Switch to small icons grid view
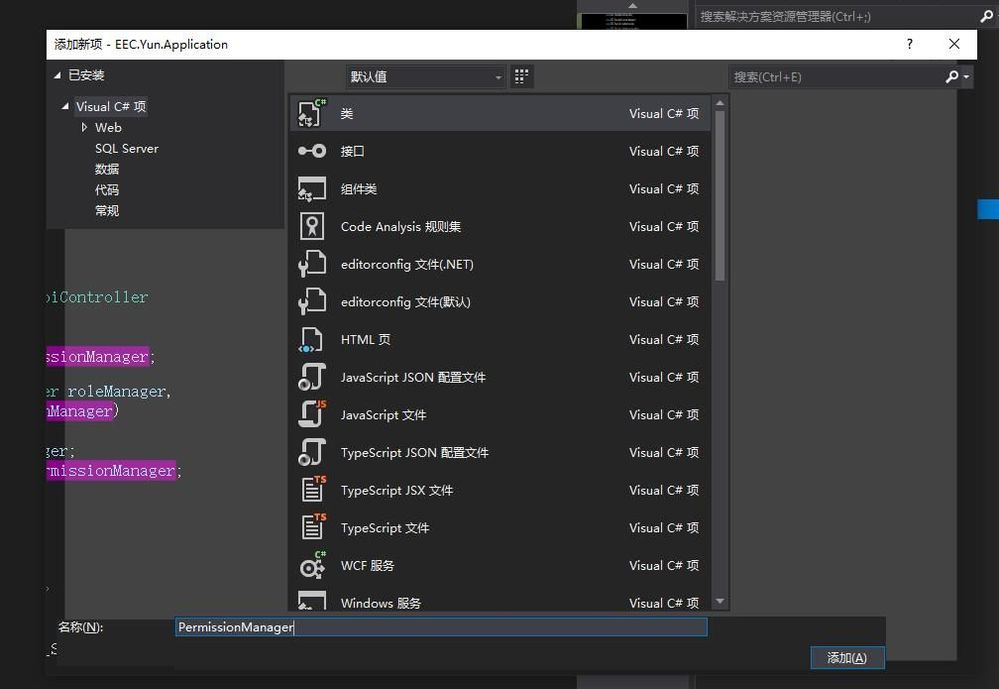Screen dimensions: 999x689 coord(521,77)
